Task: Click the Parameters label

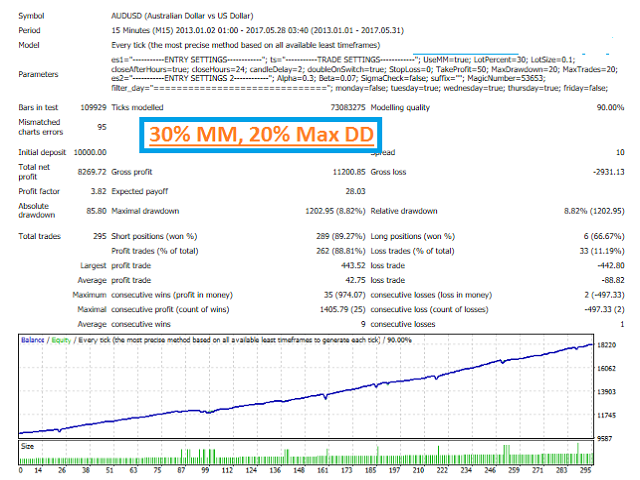Action: [38, 74]
